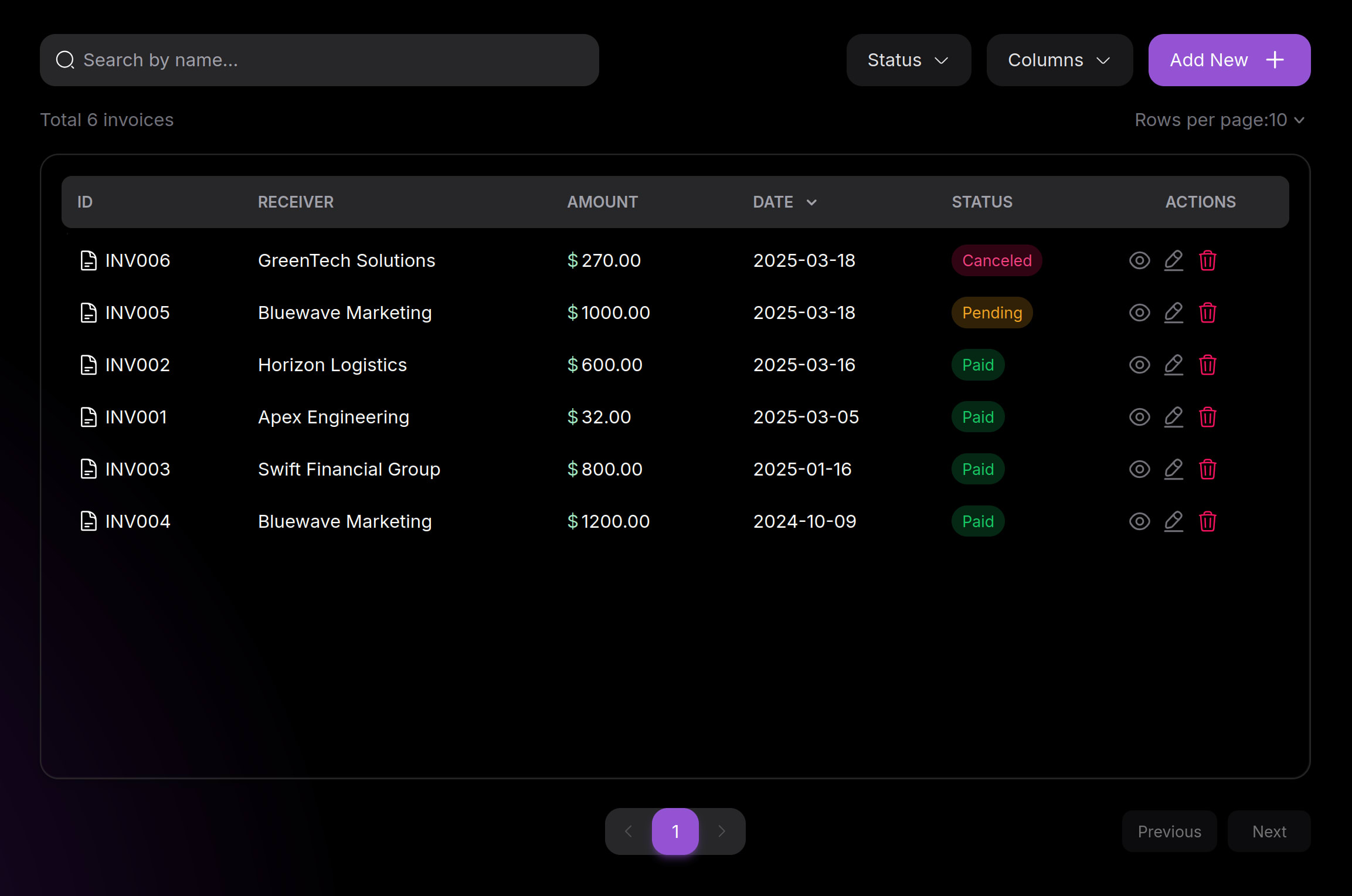This screenshot has width=1352, height=896.
Task: Click trash icon for Horizon Logistics invoice
Action: (1207, 365)
